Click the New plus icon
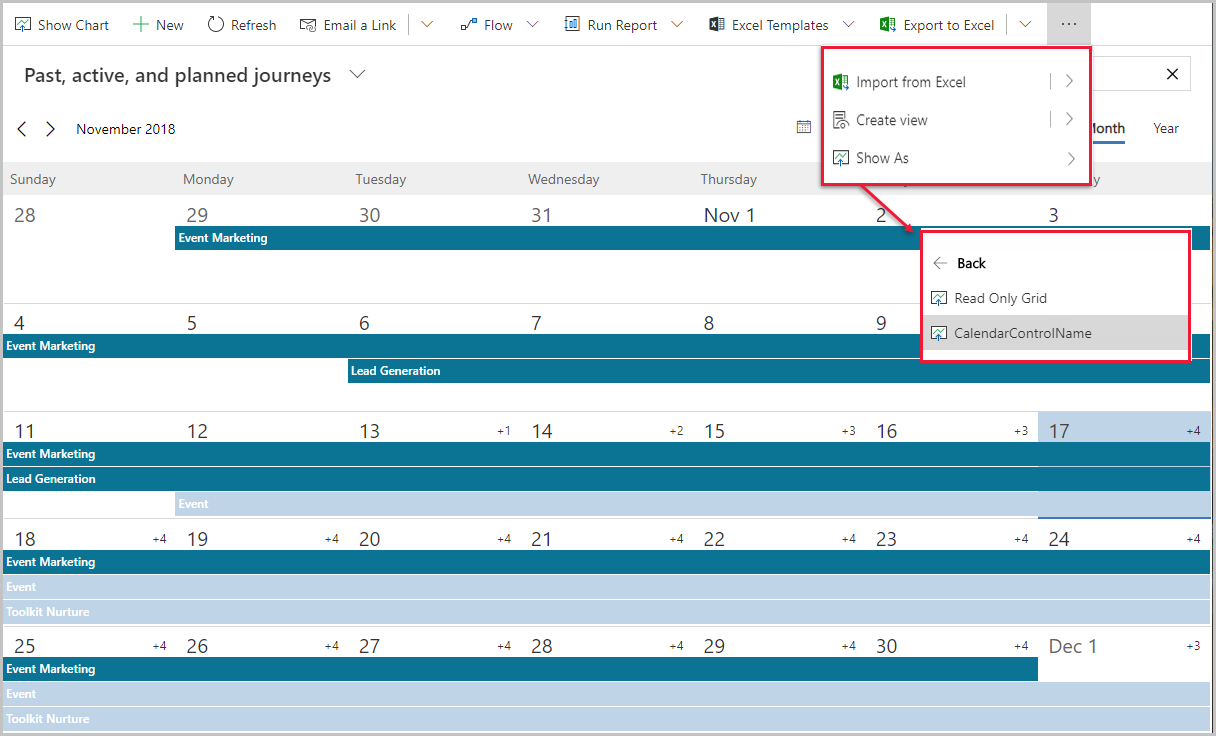Screen dimensions: 1216x736 coord(141,25)
